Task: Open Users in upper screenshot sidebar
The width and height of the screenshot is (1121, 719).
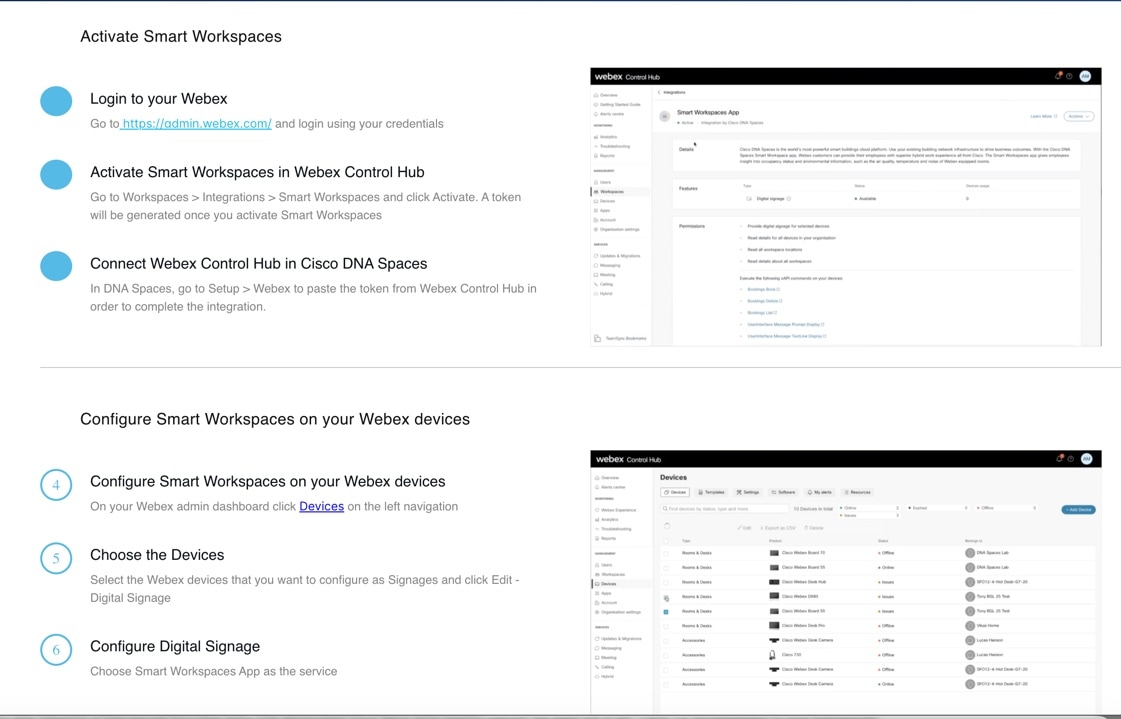Action: pyautogui.click(x=602, y=182)
